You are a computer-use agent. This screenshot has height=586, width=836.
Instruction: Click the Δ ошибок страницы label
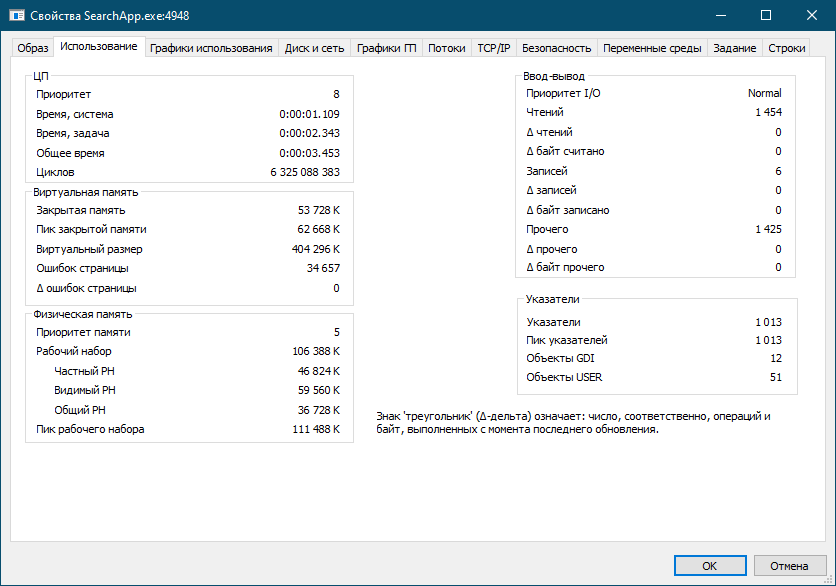click(86, 288)
